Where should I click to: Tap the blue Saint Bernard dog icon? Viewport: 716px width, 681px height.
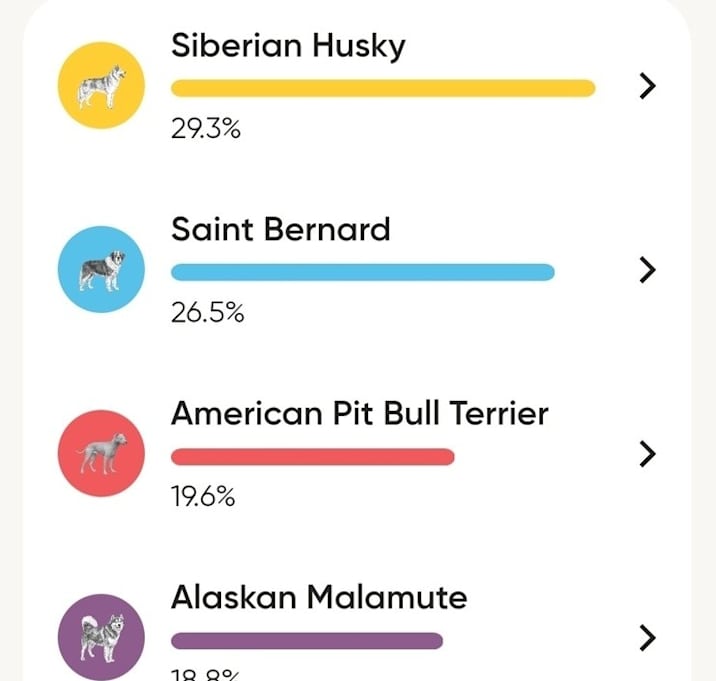tap(101, 269)
